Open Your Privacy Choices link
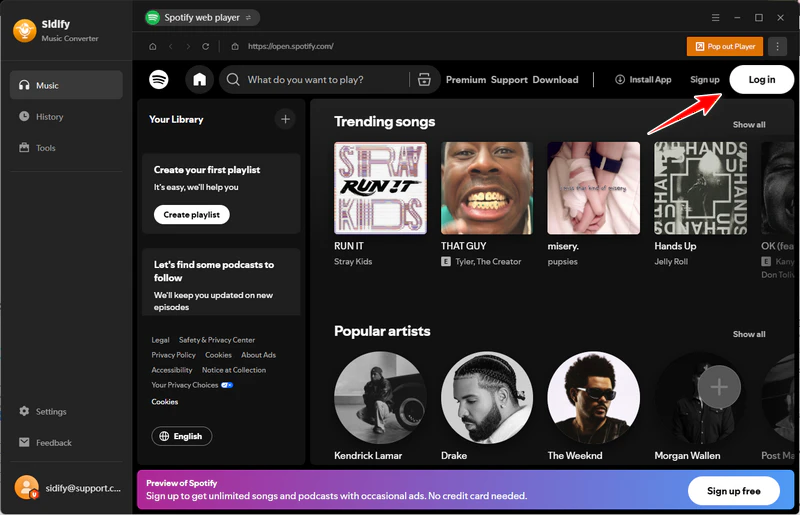800x515 pixels. pos(192,385)
